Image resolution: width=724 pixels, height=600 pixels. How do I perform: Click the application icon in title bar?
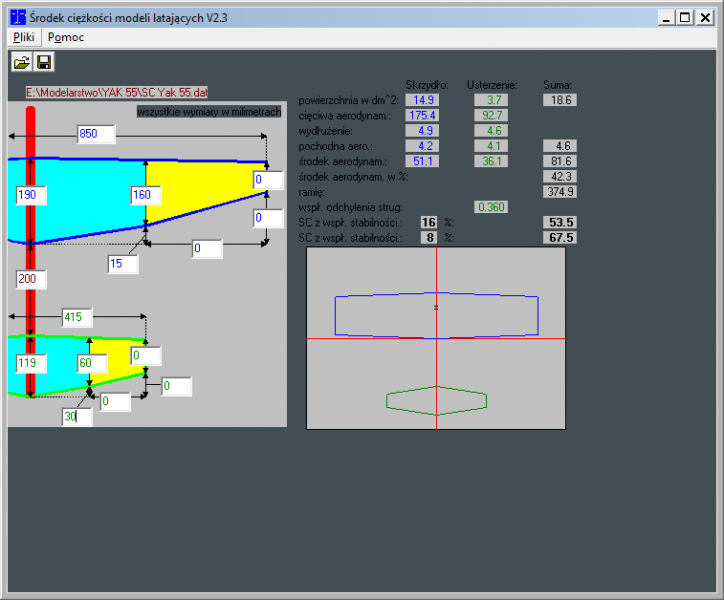click(17, 17)
